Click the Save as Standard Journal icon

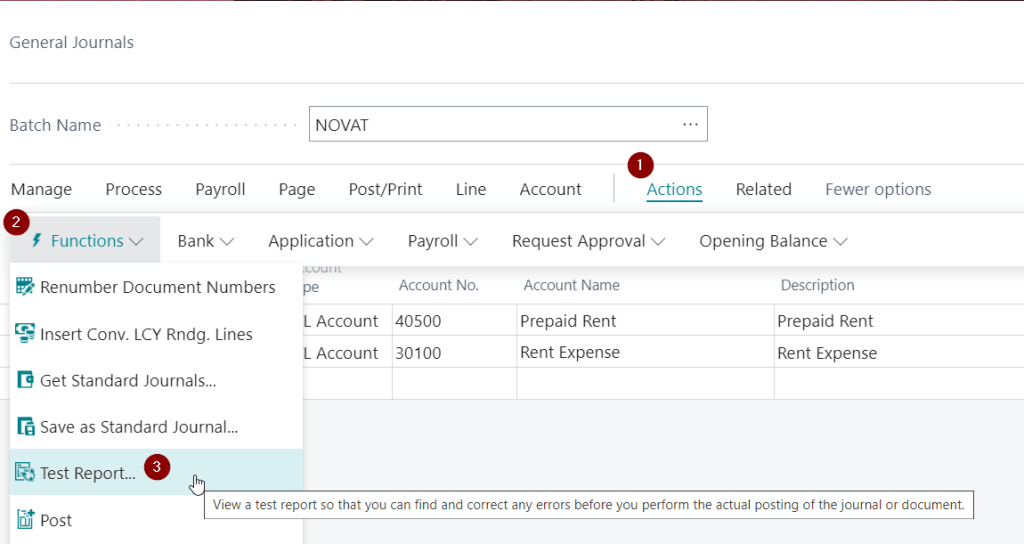click(26, 427)
